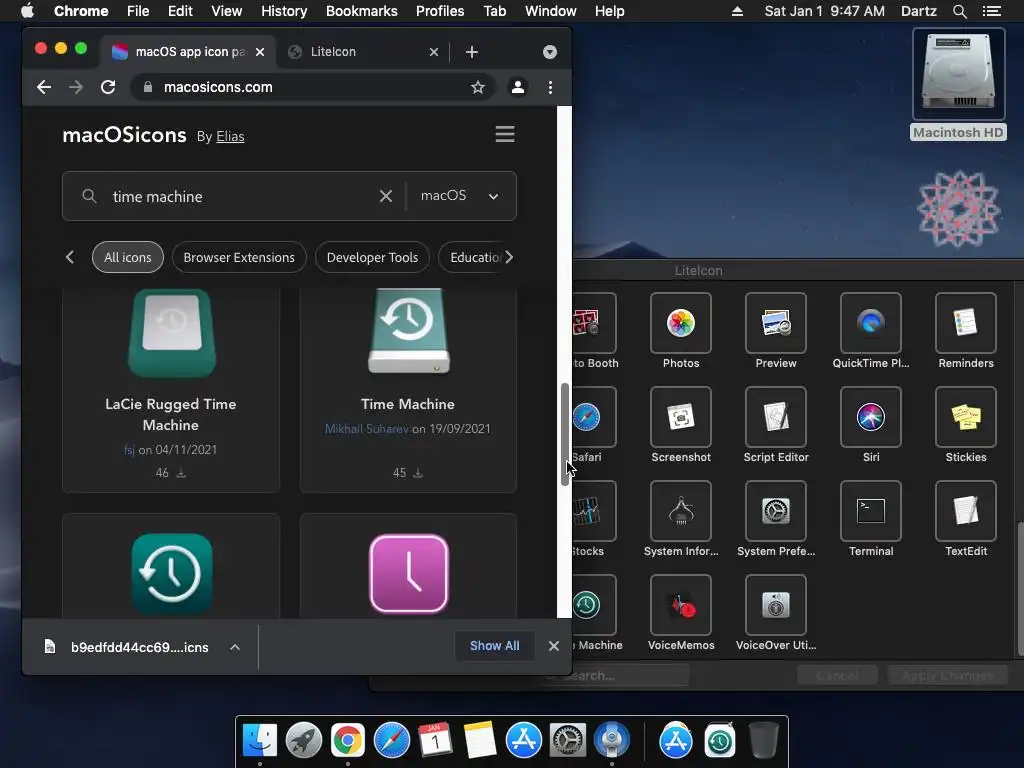Follow the Elias author link

230,136
